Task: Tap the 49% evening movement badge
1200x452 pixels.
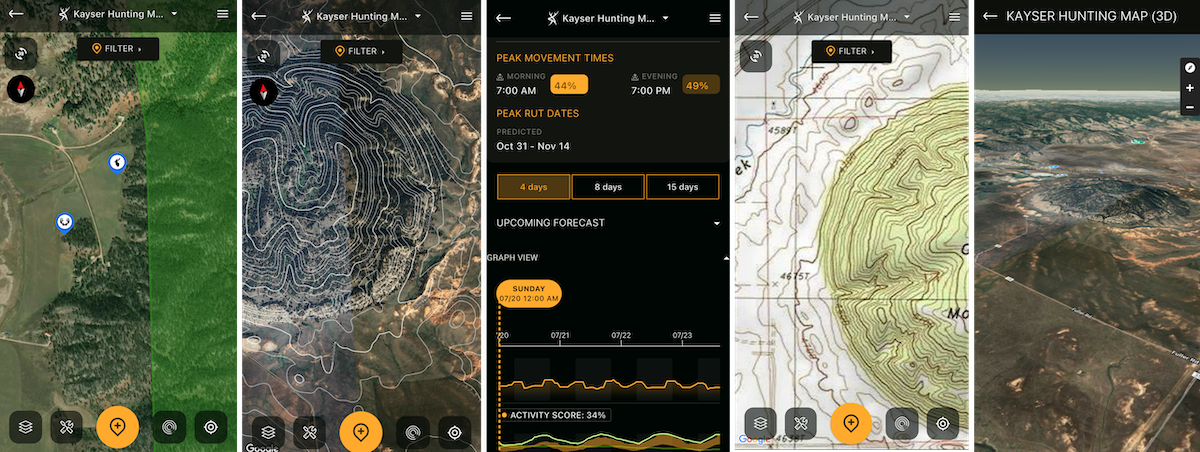Action: point(700,85)
